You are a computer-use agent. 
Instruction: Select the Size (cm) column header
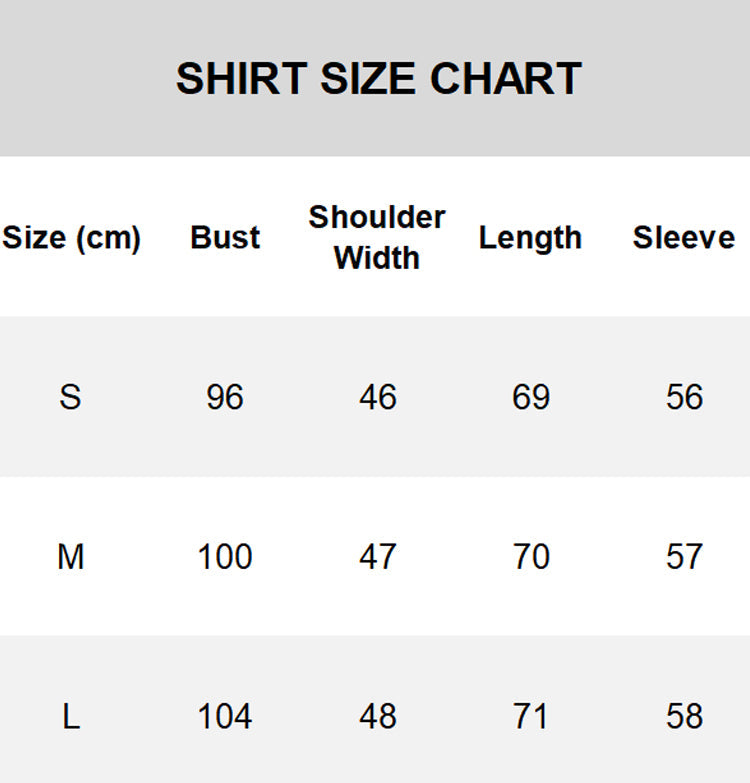tap(71, 238)
